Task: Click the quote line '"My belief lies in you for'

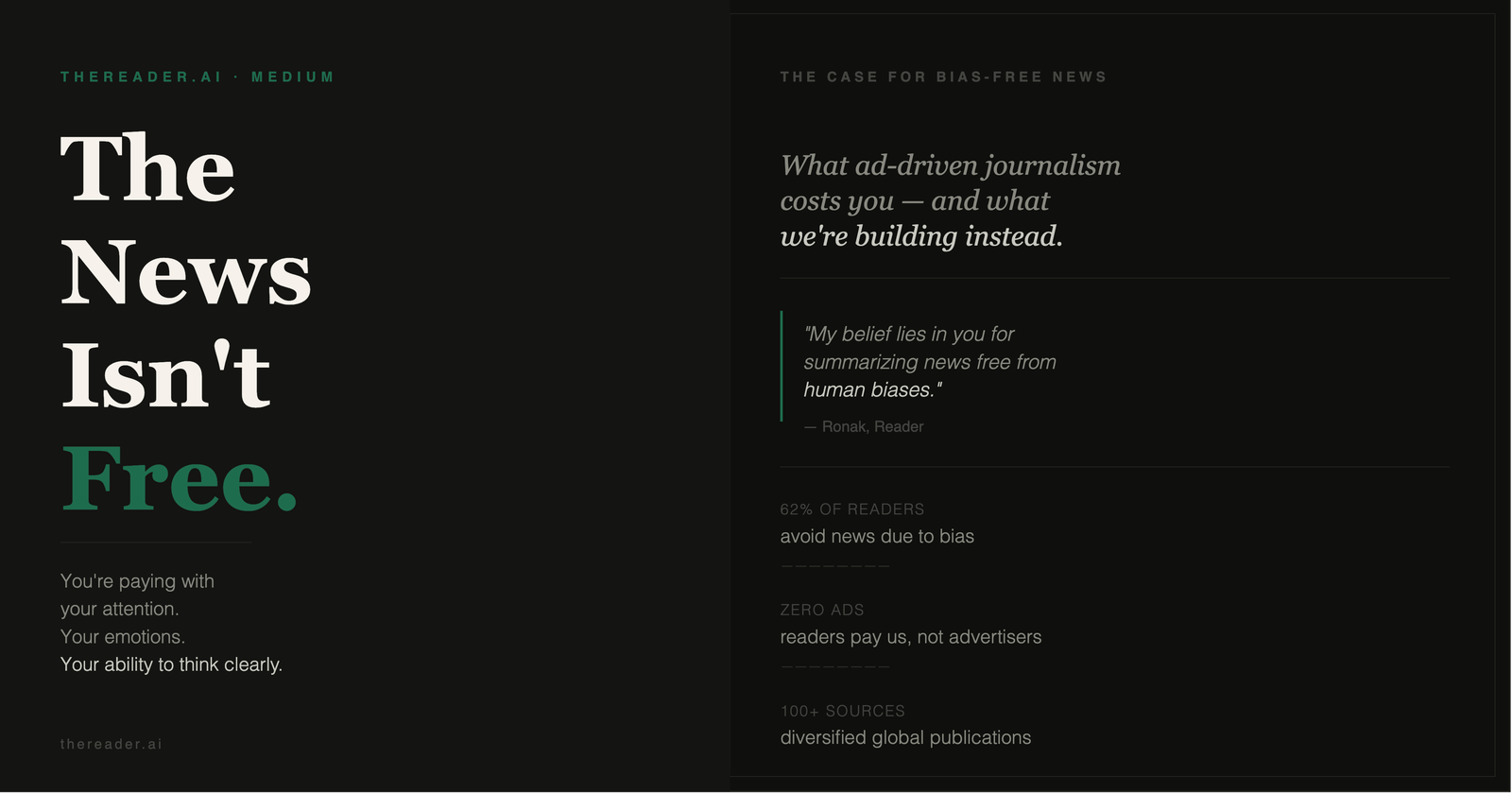Action: 909,334
